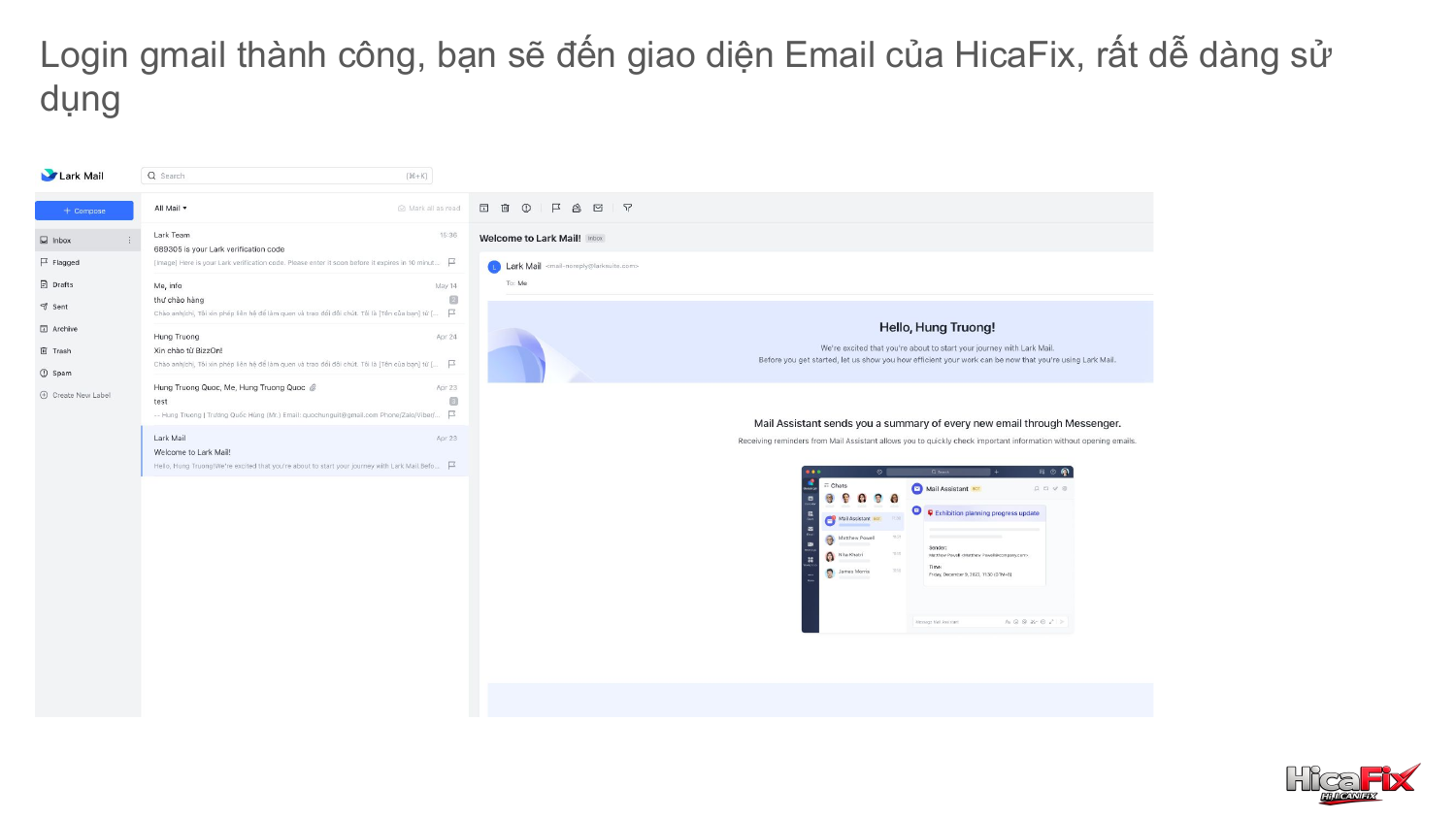Click the Mail Assistant preview image
The width and height of the screenshot is (1456, 819).
(x=937, y=549)
